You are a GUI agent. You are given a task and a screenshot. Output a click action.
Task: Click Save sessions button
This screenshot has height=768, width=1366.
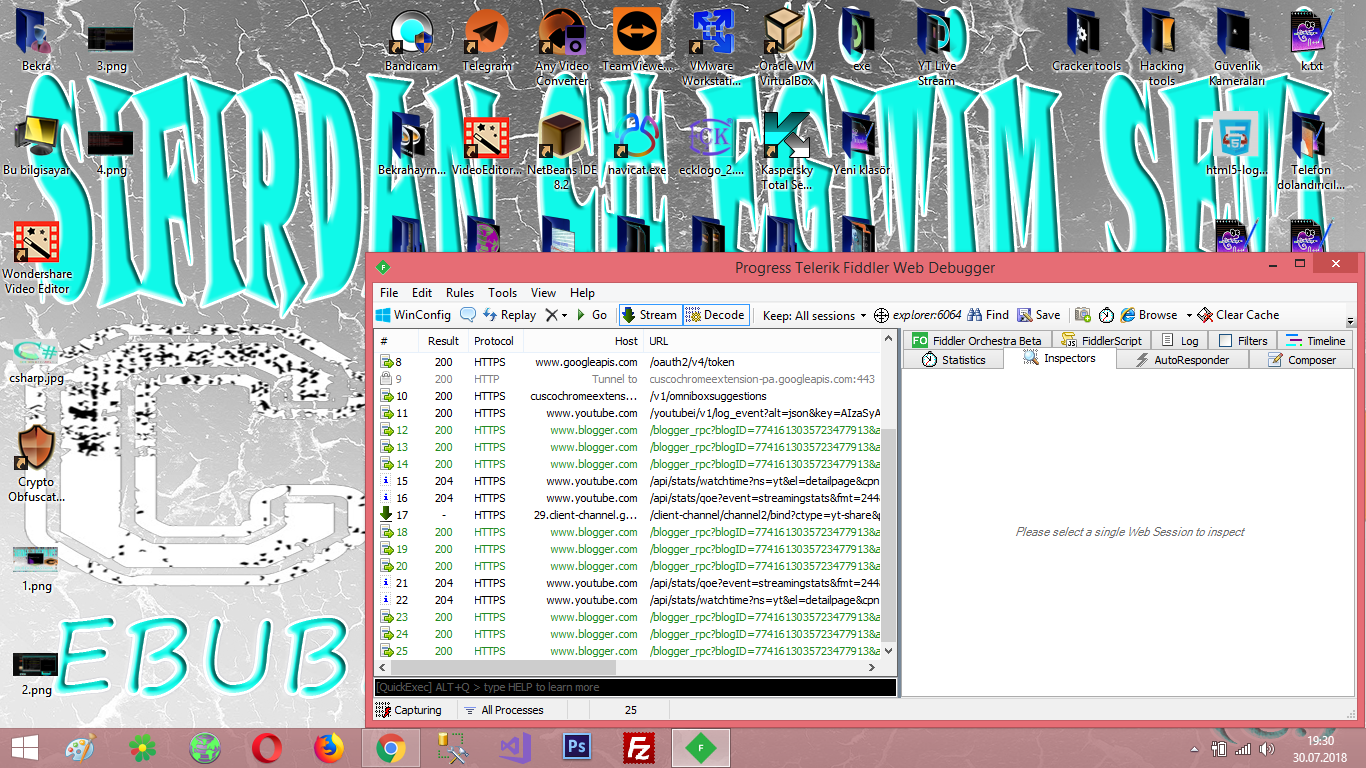click(1039, 315)
